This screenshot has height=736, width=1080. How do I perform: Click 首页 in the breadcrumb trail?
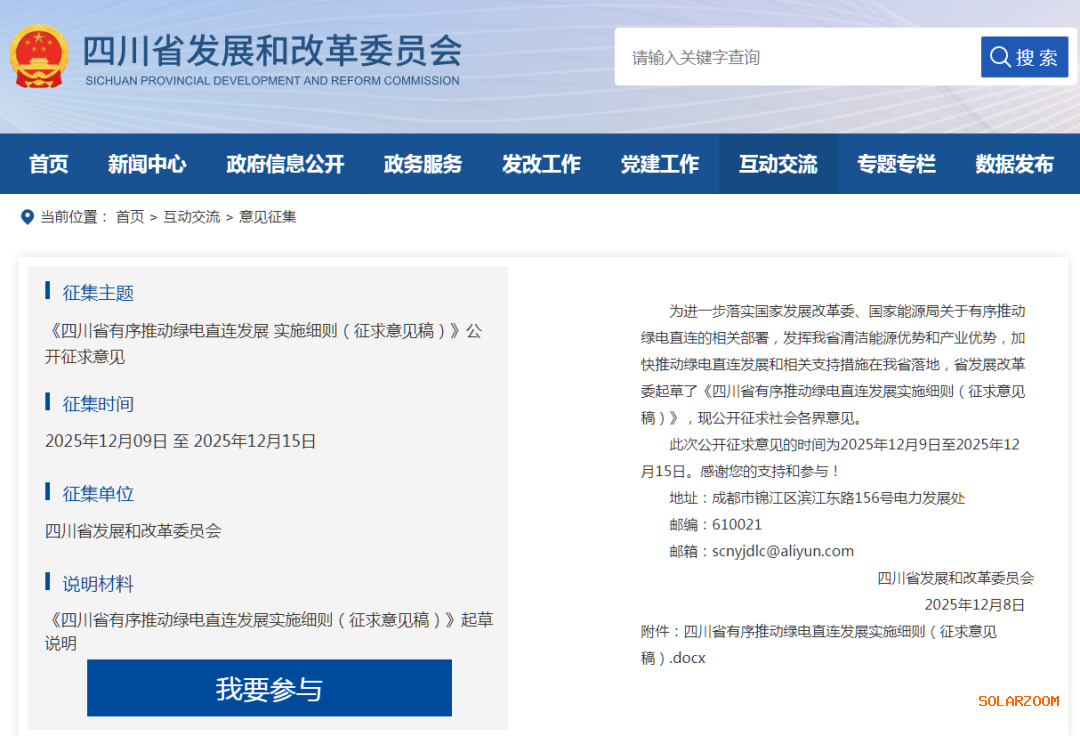pos(130,217)
